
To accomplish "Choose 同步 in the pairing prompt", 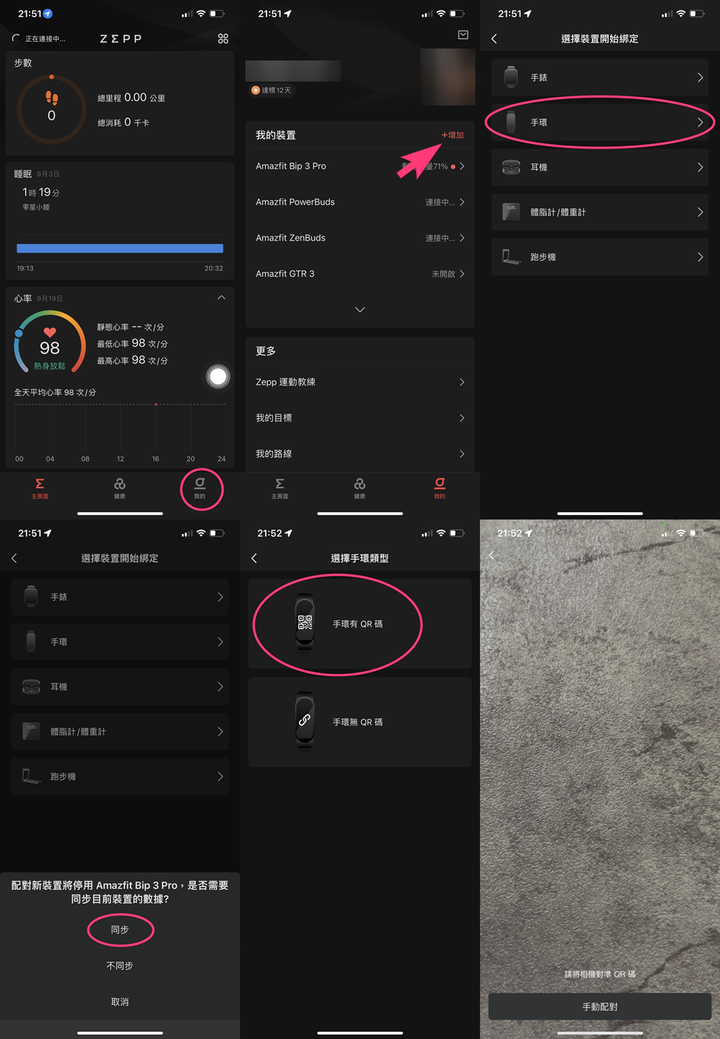I will (x=120, y=930).
